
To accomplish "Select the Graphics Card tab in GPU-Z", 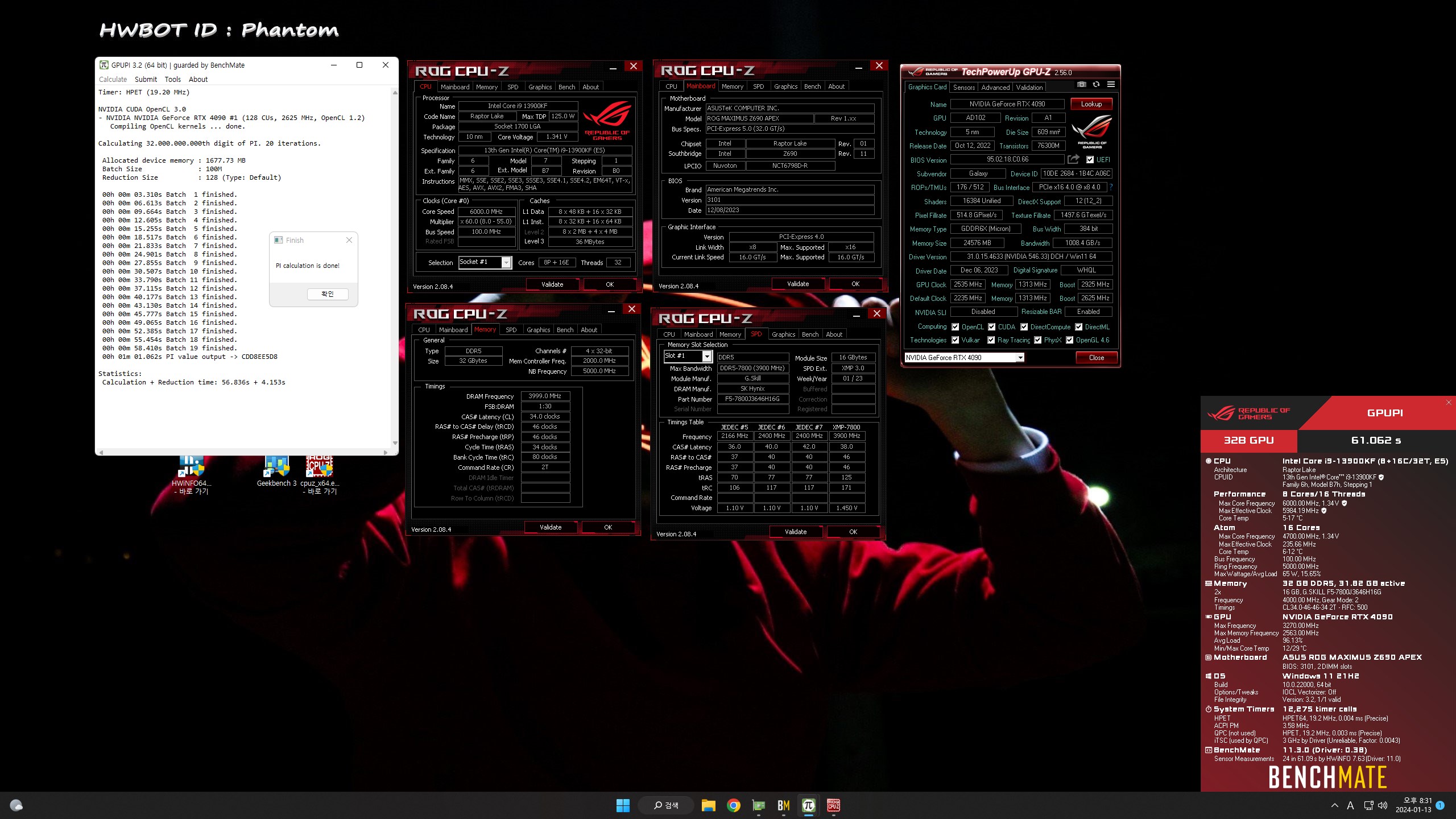I will point(927,87).
